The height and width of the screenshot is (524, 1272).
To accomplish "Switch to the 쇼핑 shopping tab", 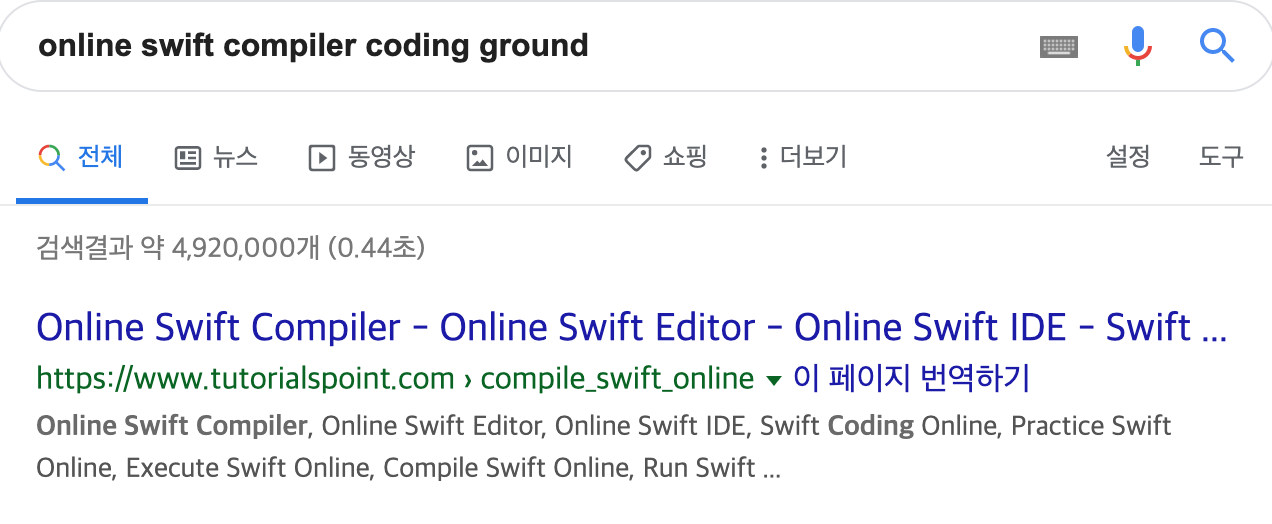I will pyautogui.click(x=665, y=157).
